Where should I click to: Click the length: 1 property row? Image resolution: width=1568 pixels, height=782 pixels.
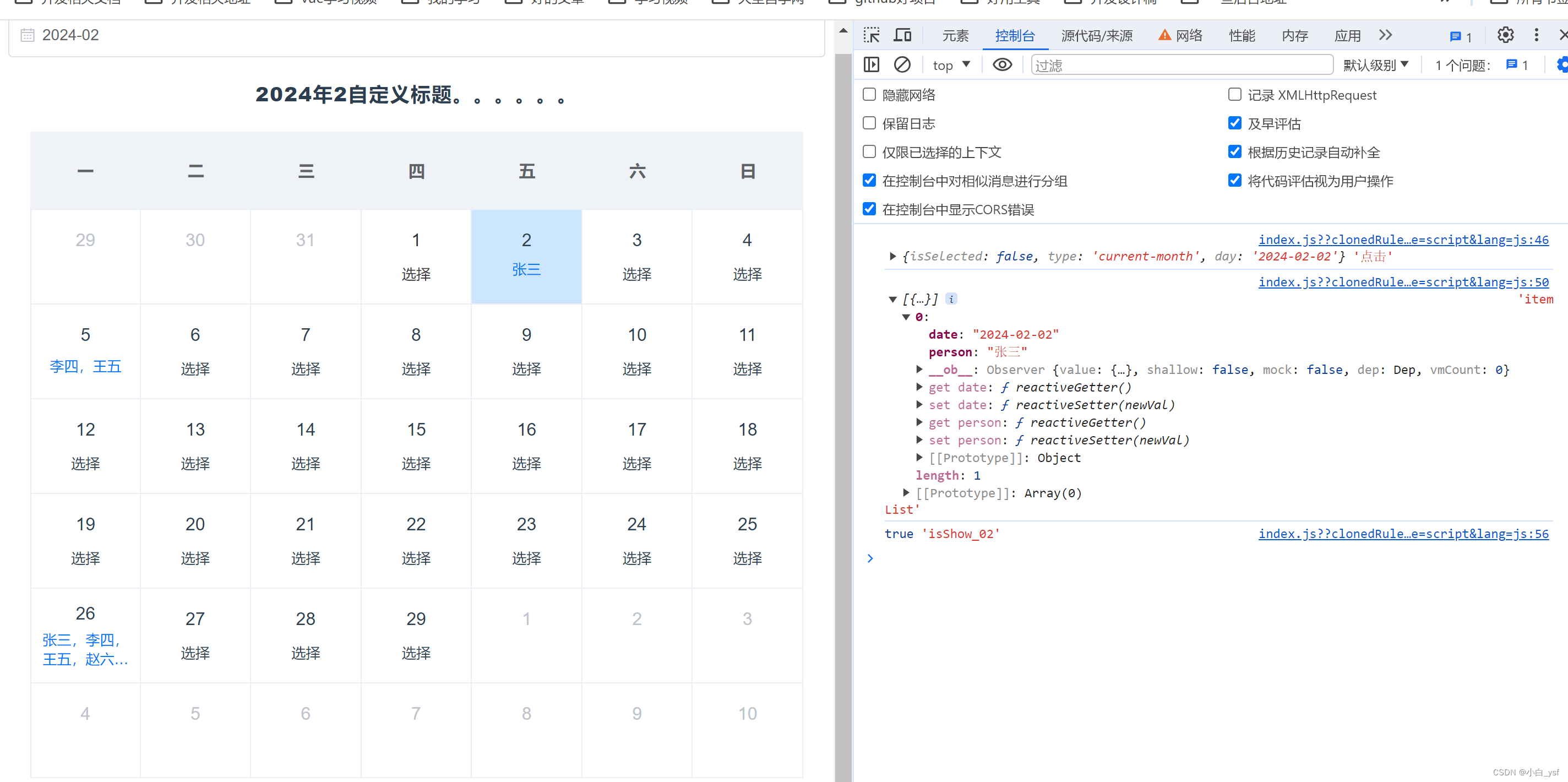[948, 475]
